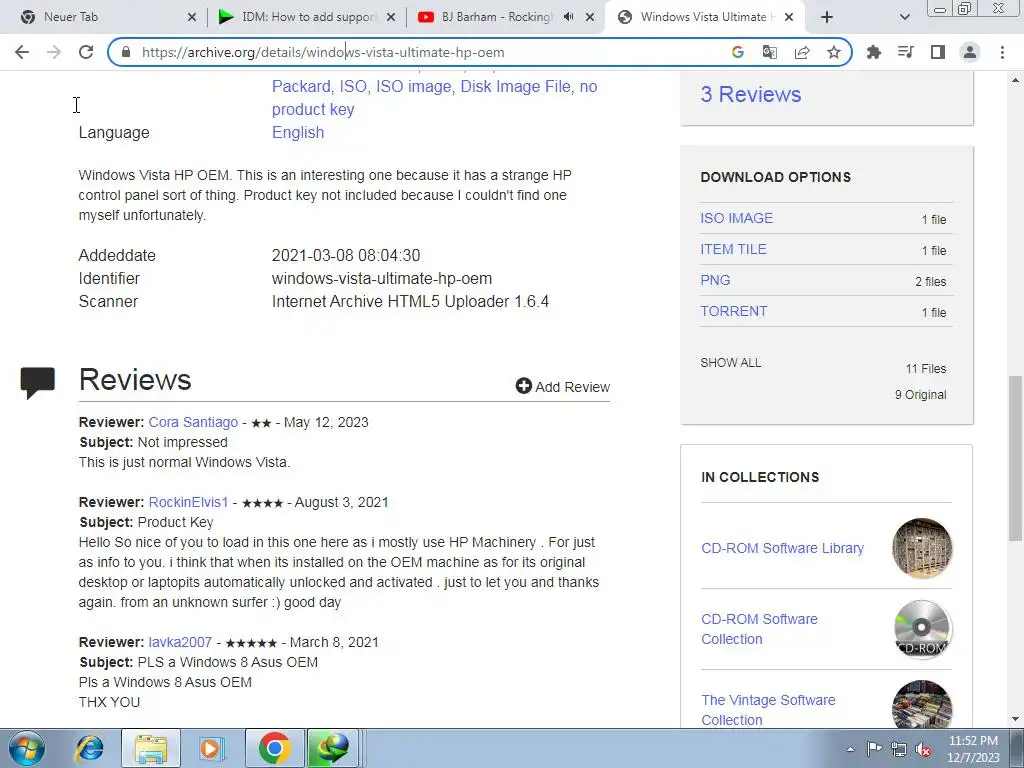Open the Chrome three-dot menu
1024x768 pixels.
click(x=1002, y=52)
